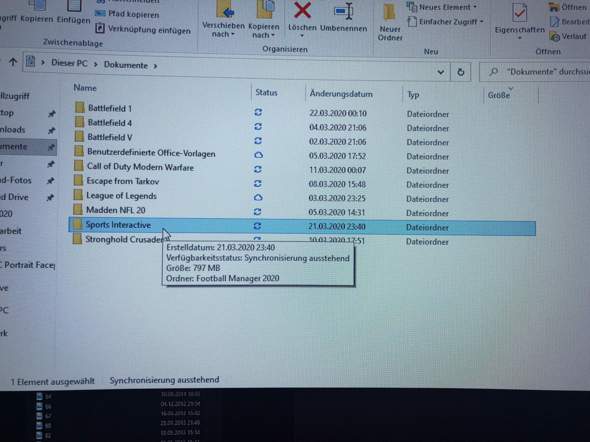Click Kopieren in Zwischenablage group
This screenshot has width=590, height=442.
(36, 11)
